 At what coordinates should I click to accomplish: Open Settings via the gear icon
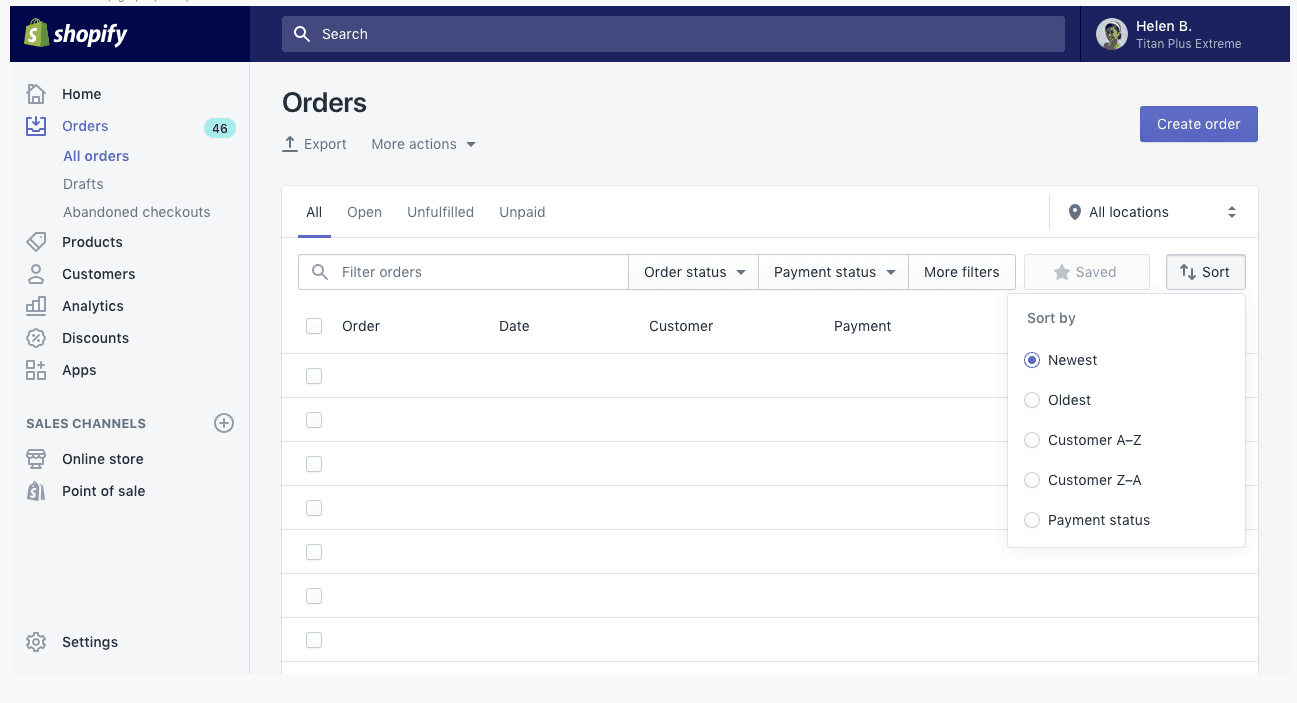tap(36, 642)
